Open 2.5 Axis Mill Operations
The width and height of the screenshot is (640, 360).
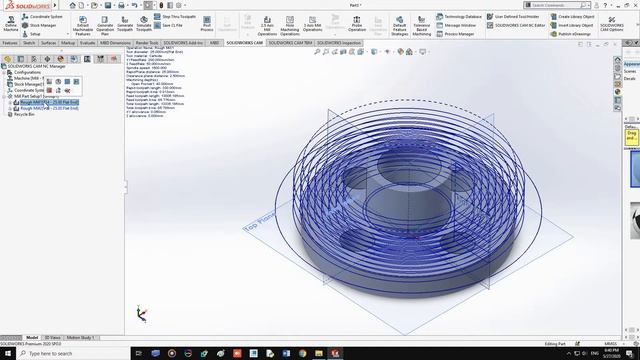267,25
